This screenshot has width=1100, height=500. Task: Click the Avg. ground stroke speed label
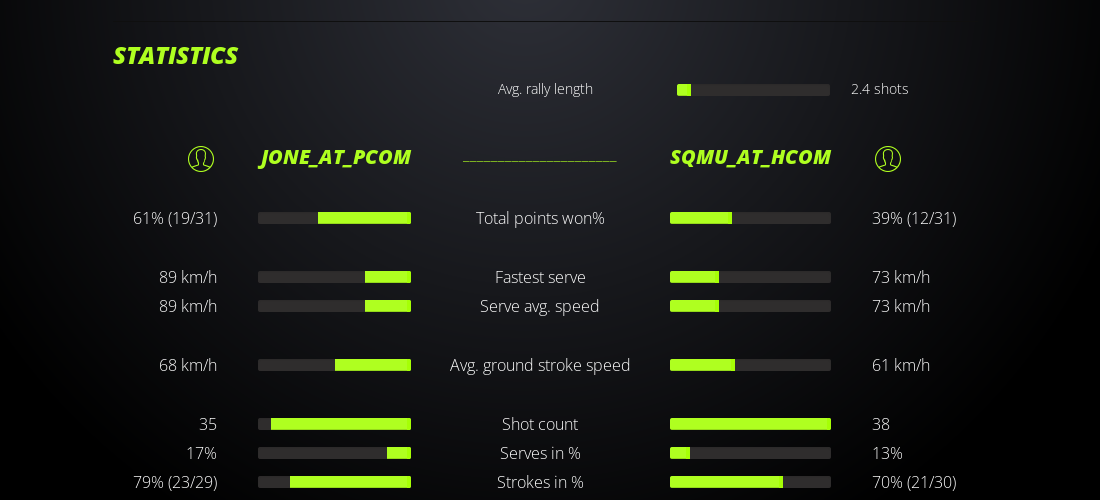[x=540, y=365]
